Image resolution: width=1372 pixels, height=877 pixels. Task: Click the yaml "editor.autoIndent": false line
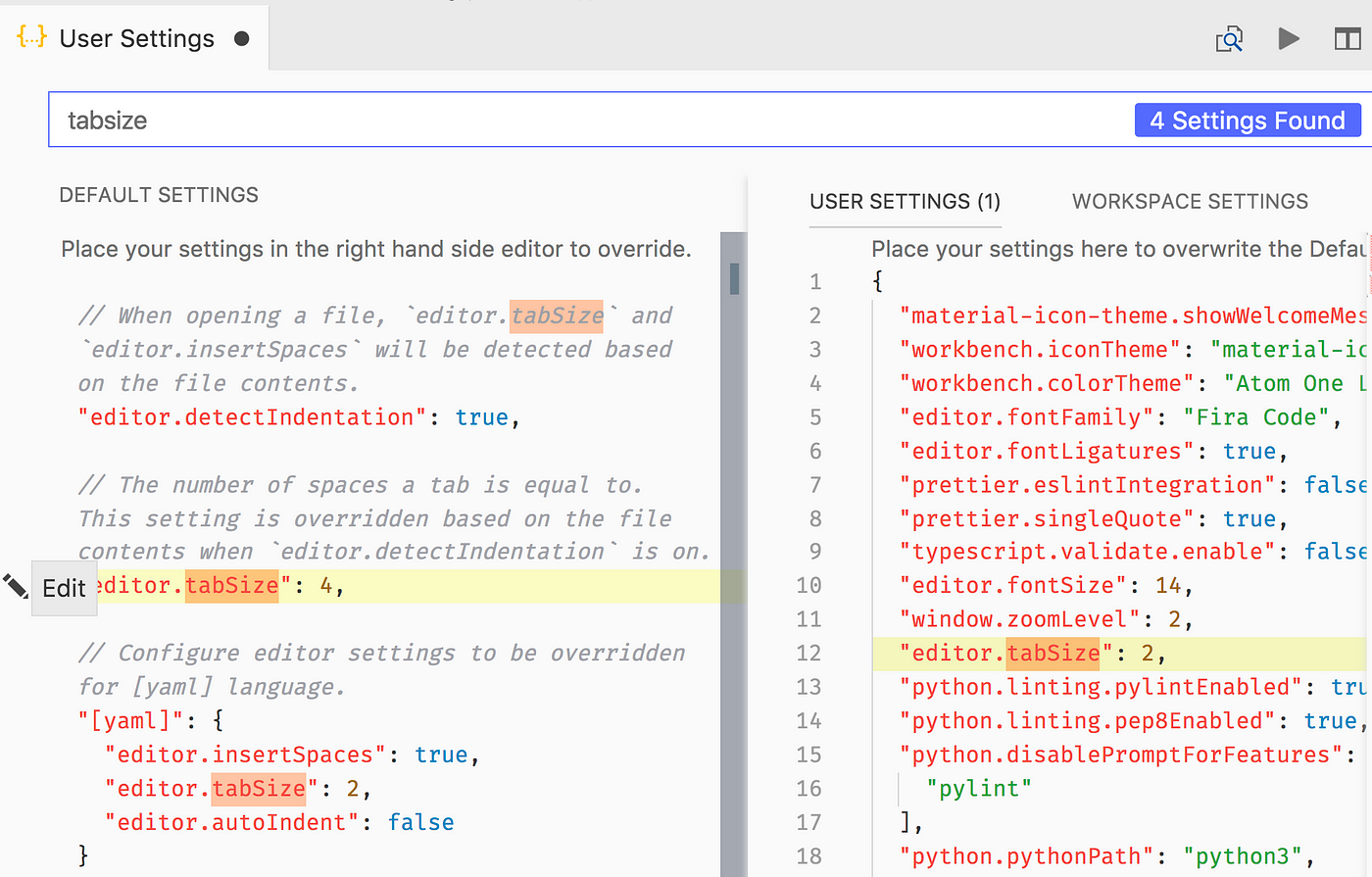tap(279, 822)
